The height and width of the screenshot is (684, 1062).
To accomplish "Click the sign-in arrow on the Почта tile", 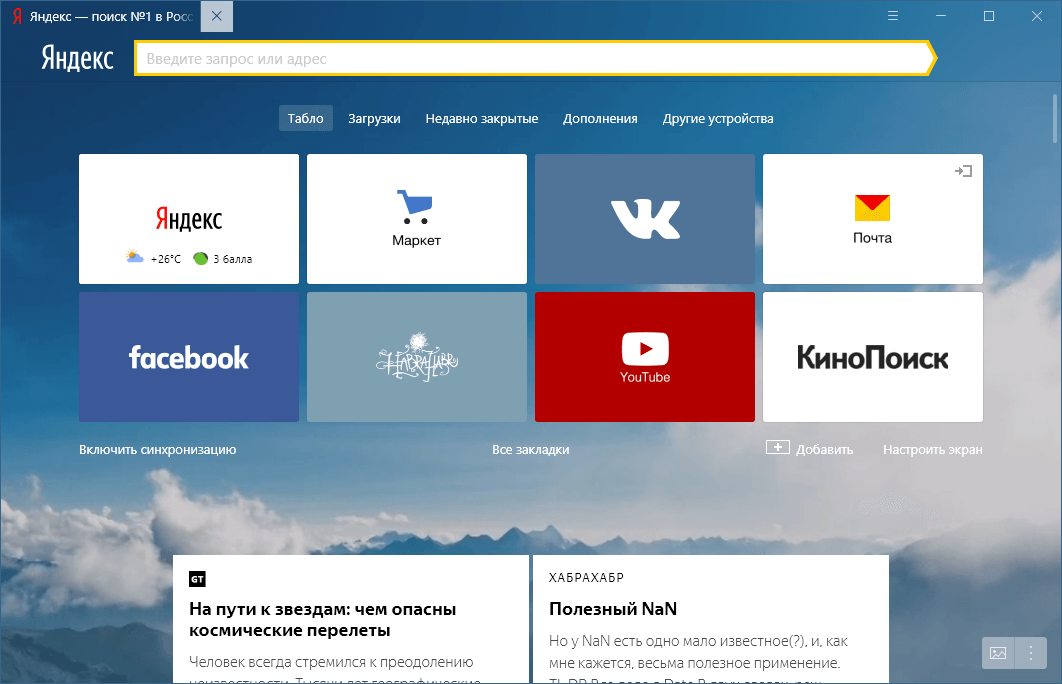I will click(x=963, y=171).
